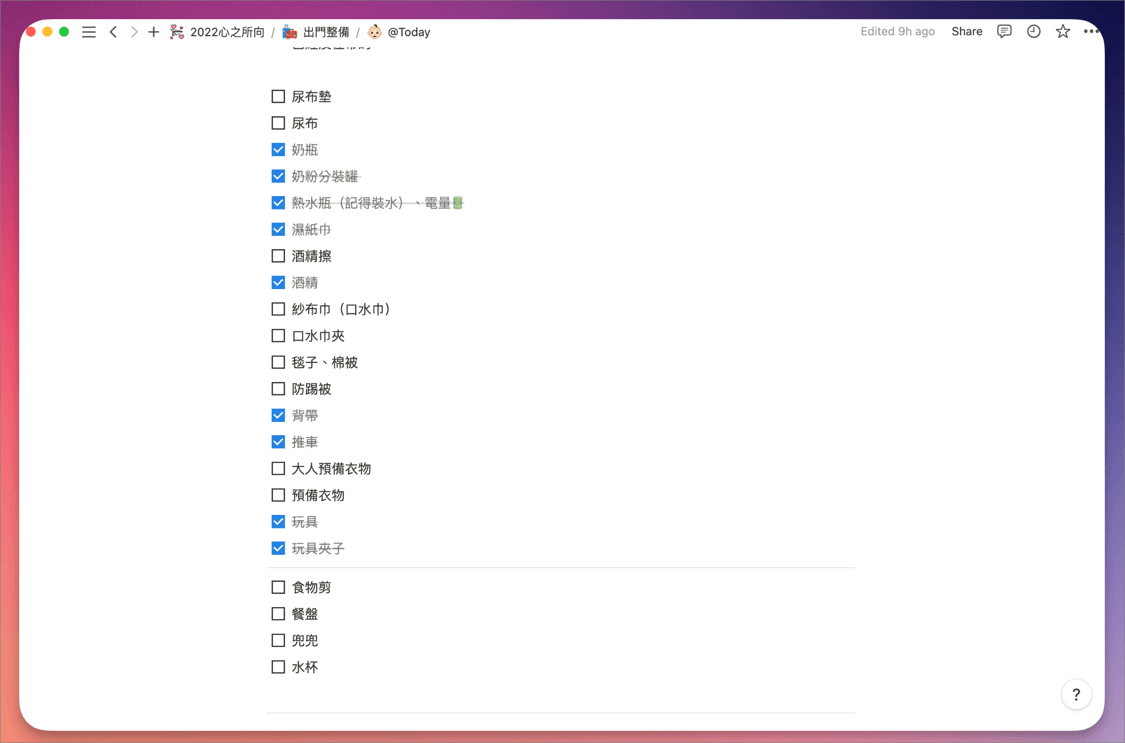Open comments via the speech bubble icon
This screenshot has height=743, width=1125.
pos(1004,31)
